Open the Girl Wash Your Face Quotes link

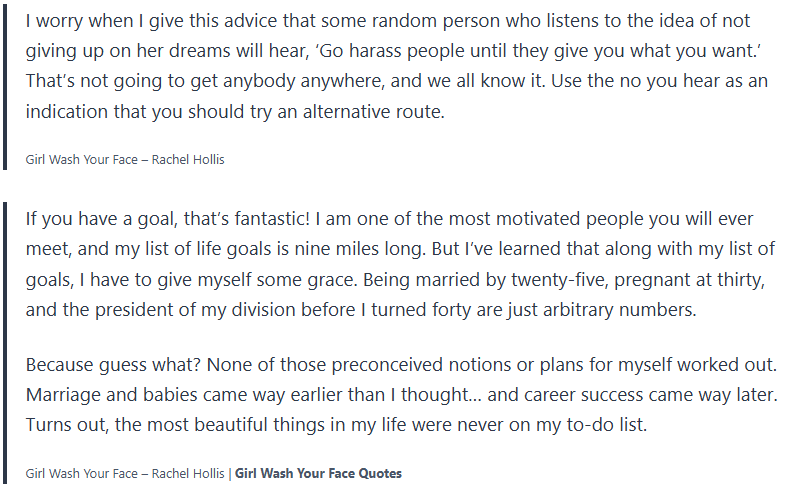318,473
